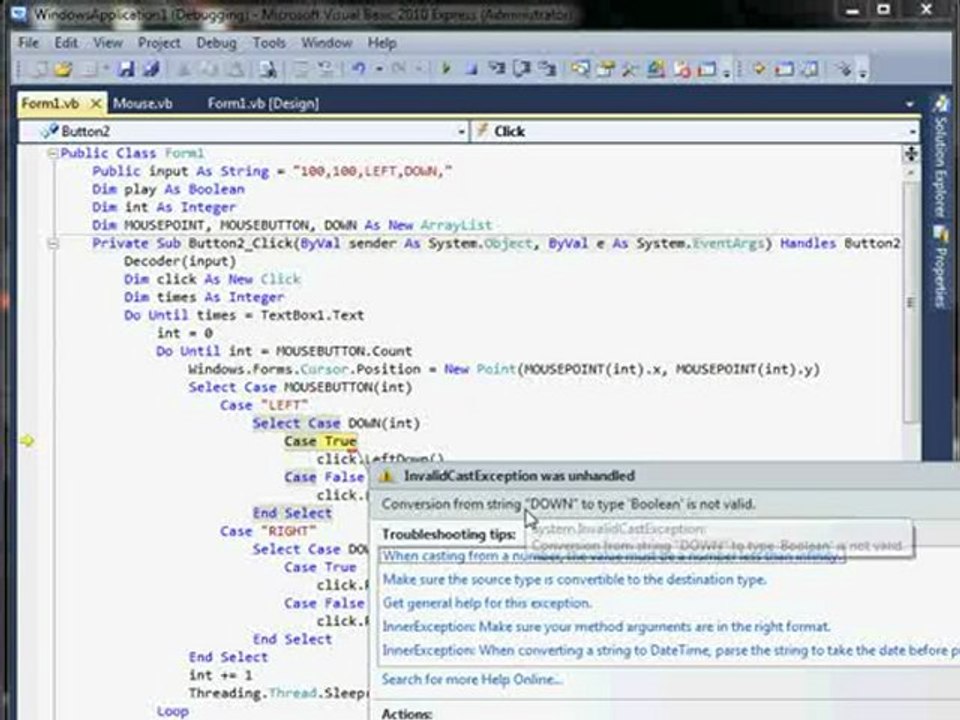960x720 pixels.
Task: Close the Form1.vb tab
Action: click(x=96, y=103)
